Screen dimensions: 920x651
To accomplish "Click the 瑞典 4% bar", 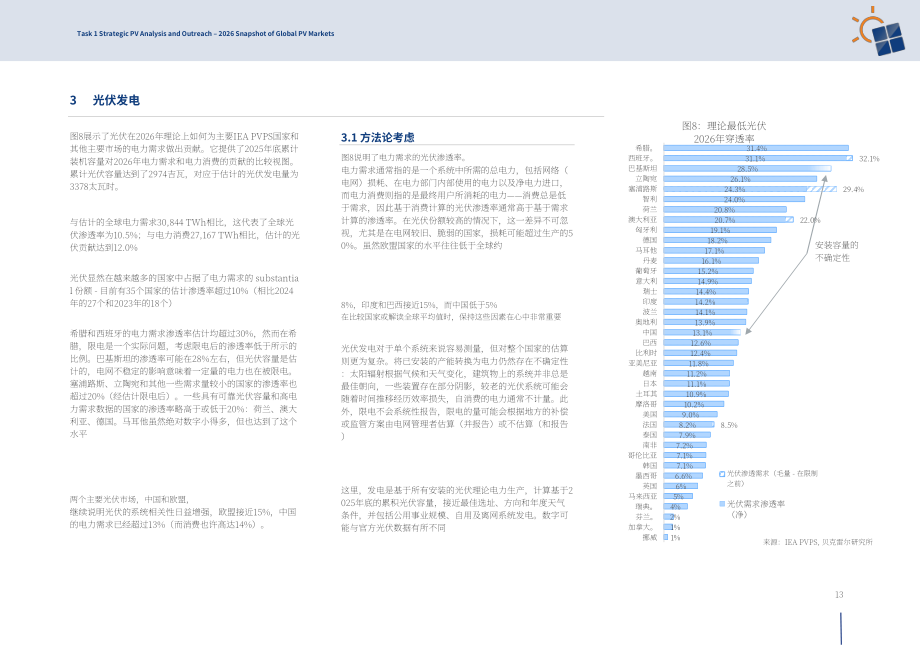I will click(x=675, y=507).
